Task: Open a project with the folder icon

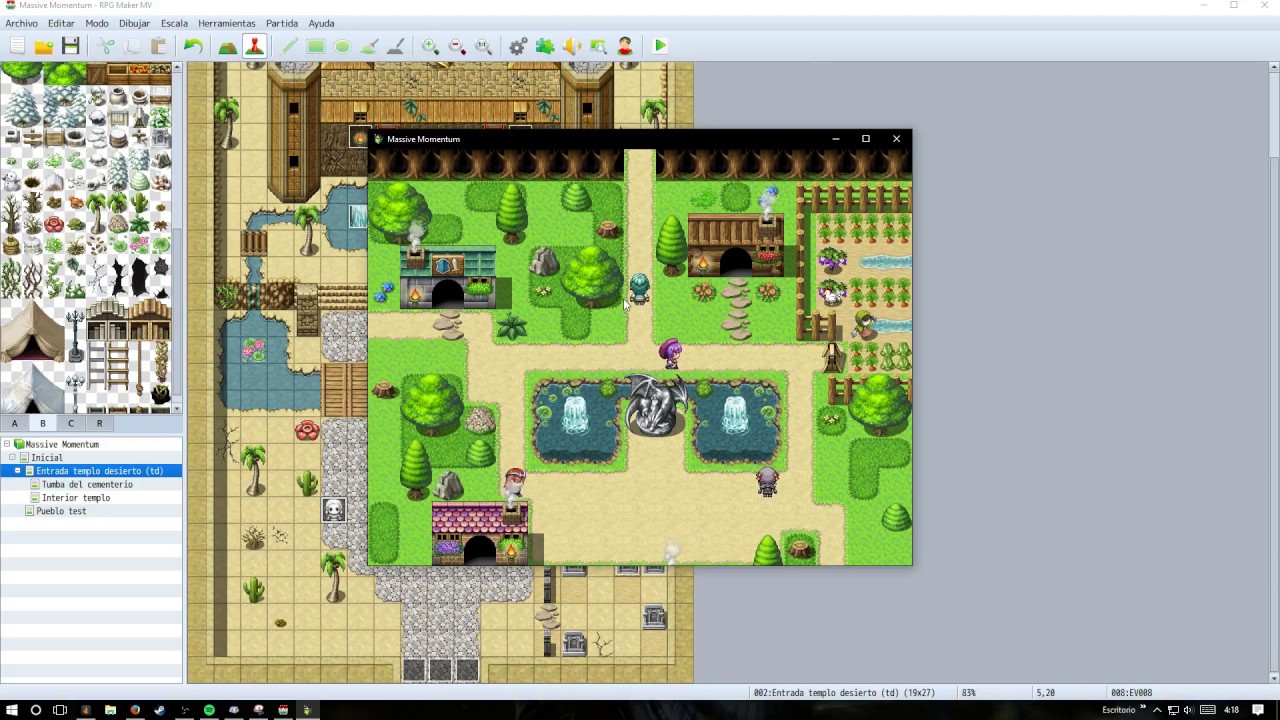Action: tap(44, 46)
